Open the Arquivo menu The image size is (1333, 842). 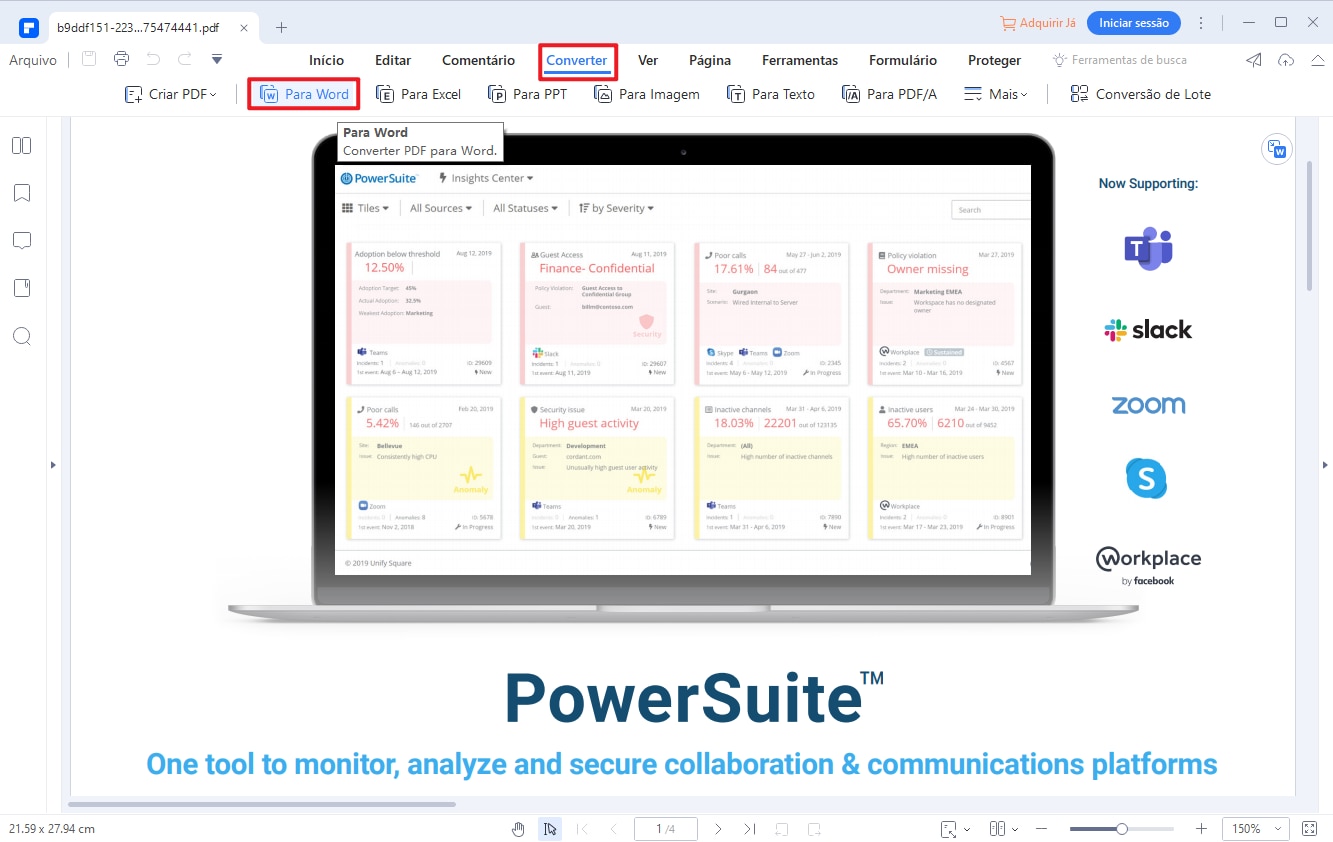[x=32, y=60]
